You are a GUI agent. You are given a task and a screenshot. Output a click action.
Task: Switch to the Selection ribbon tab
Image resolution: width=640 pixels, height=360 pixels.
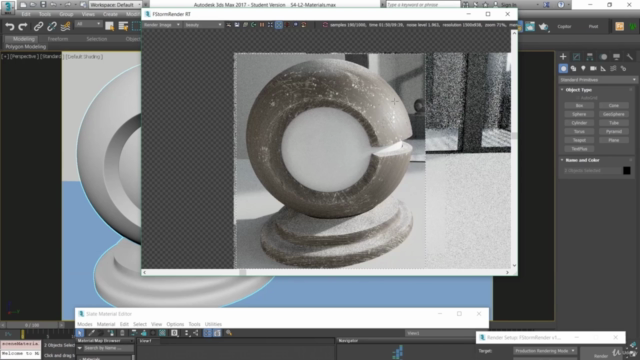point(97,39)
